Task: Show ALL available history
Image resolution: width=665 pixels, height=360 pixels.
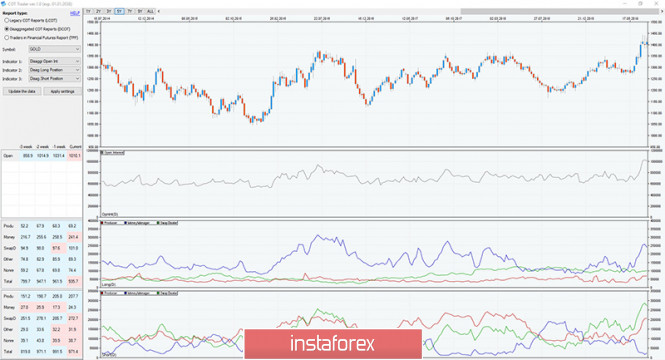Action: pos(151,11)
